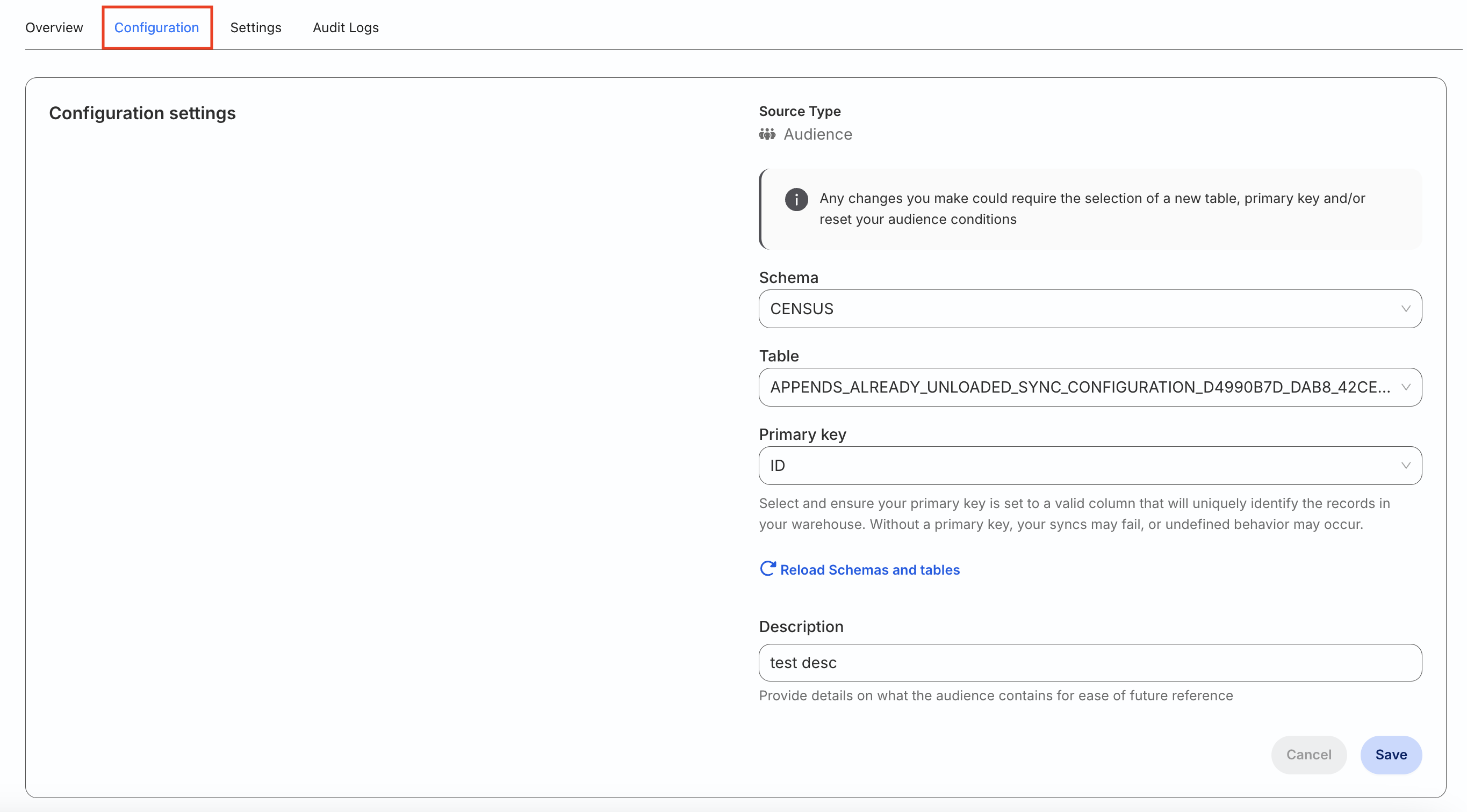Image resolution: width=1467 pixels, height=812 pixels.
Task: Click the Audience people icon
Action: [767, 134]
